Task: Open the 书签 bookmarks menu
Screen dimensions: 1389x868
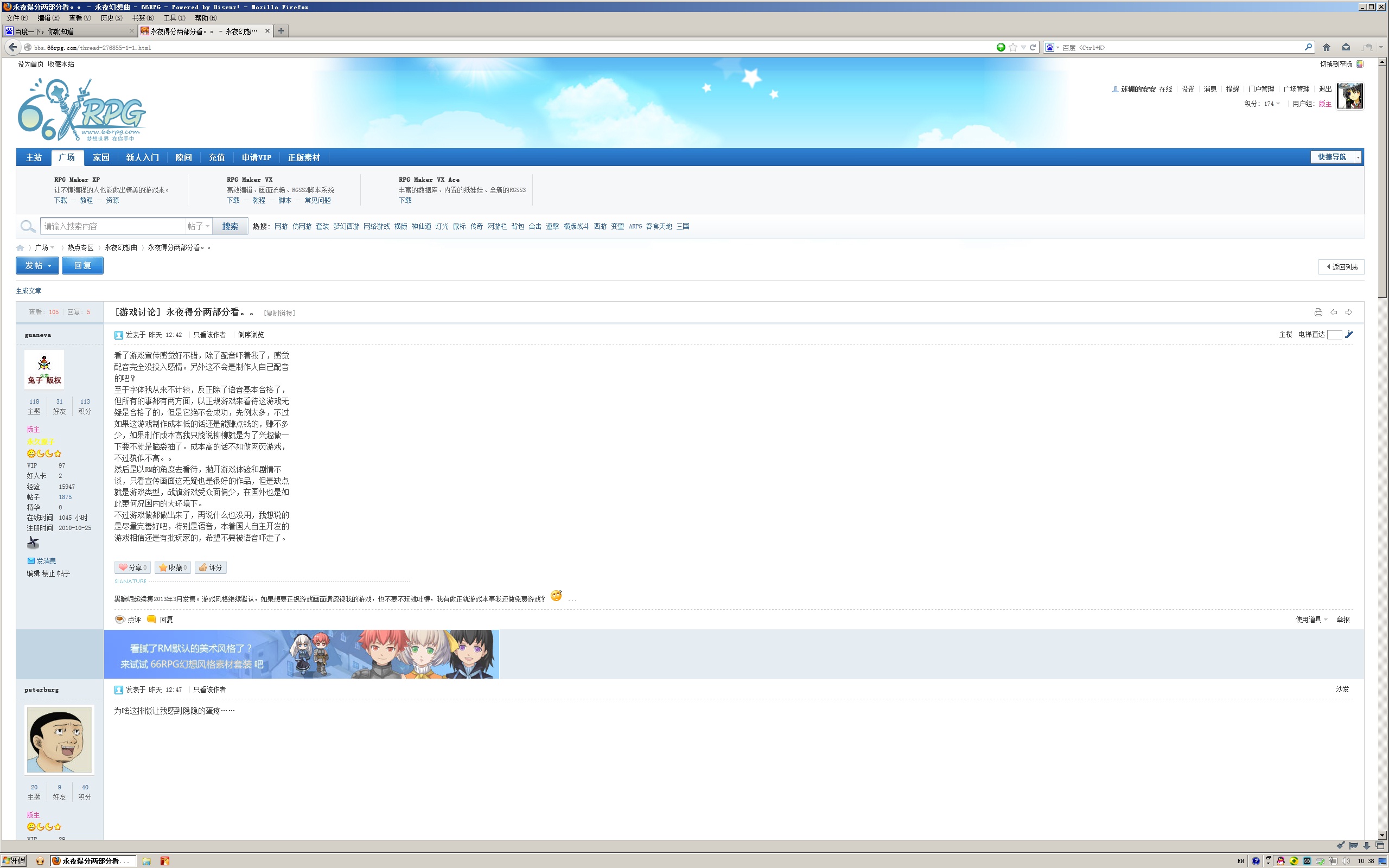Action: [x=142, y=18]
